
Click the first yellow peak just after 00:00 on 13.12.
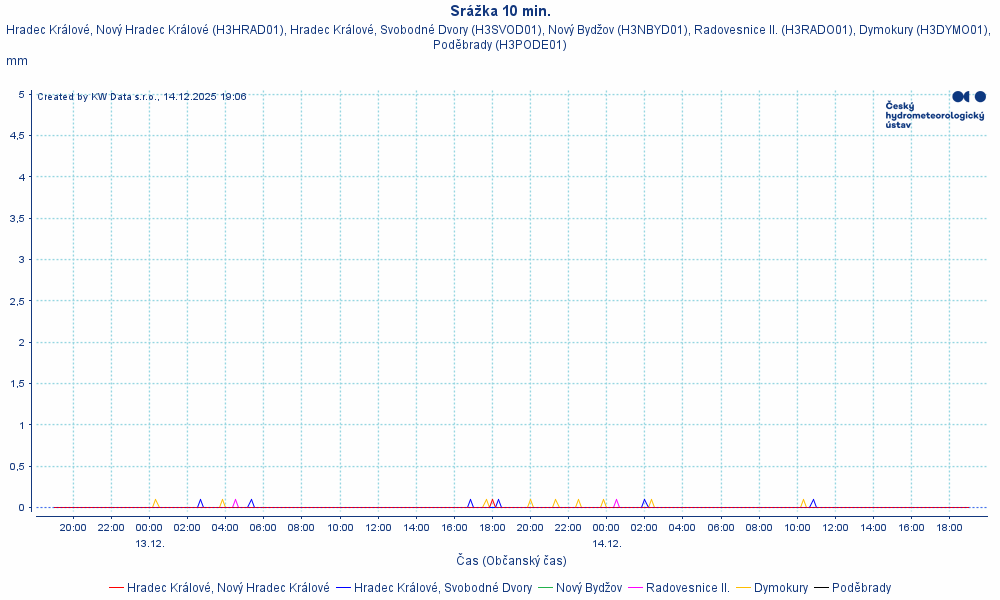pyautogui.click(x=155, y=503)
